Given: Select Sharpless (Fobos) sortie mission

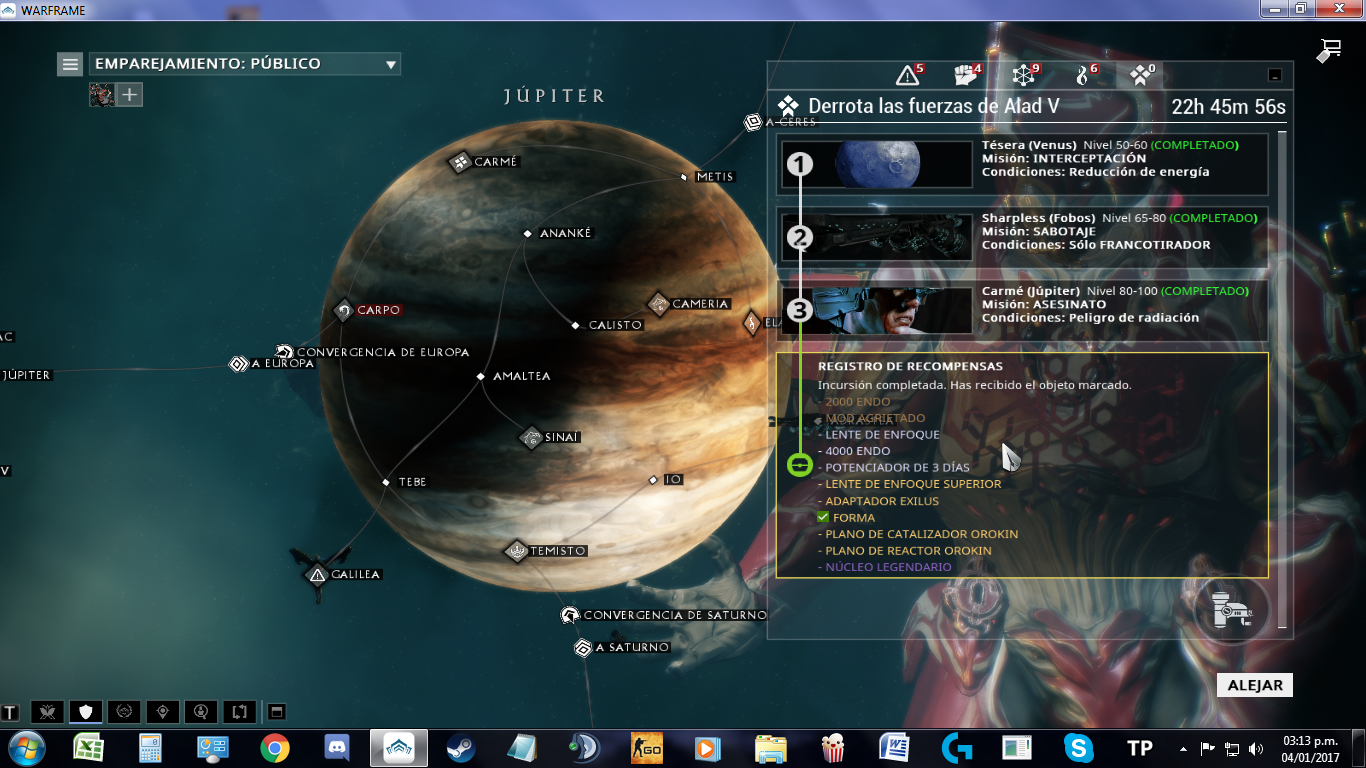Looking at the screenshot, I should (x=1022, y=238).
